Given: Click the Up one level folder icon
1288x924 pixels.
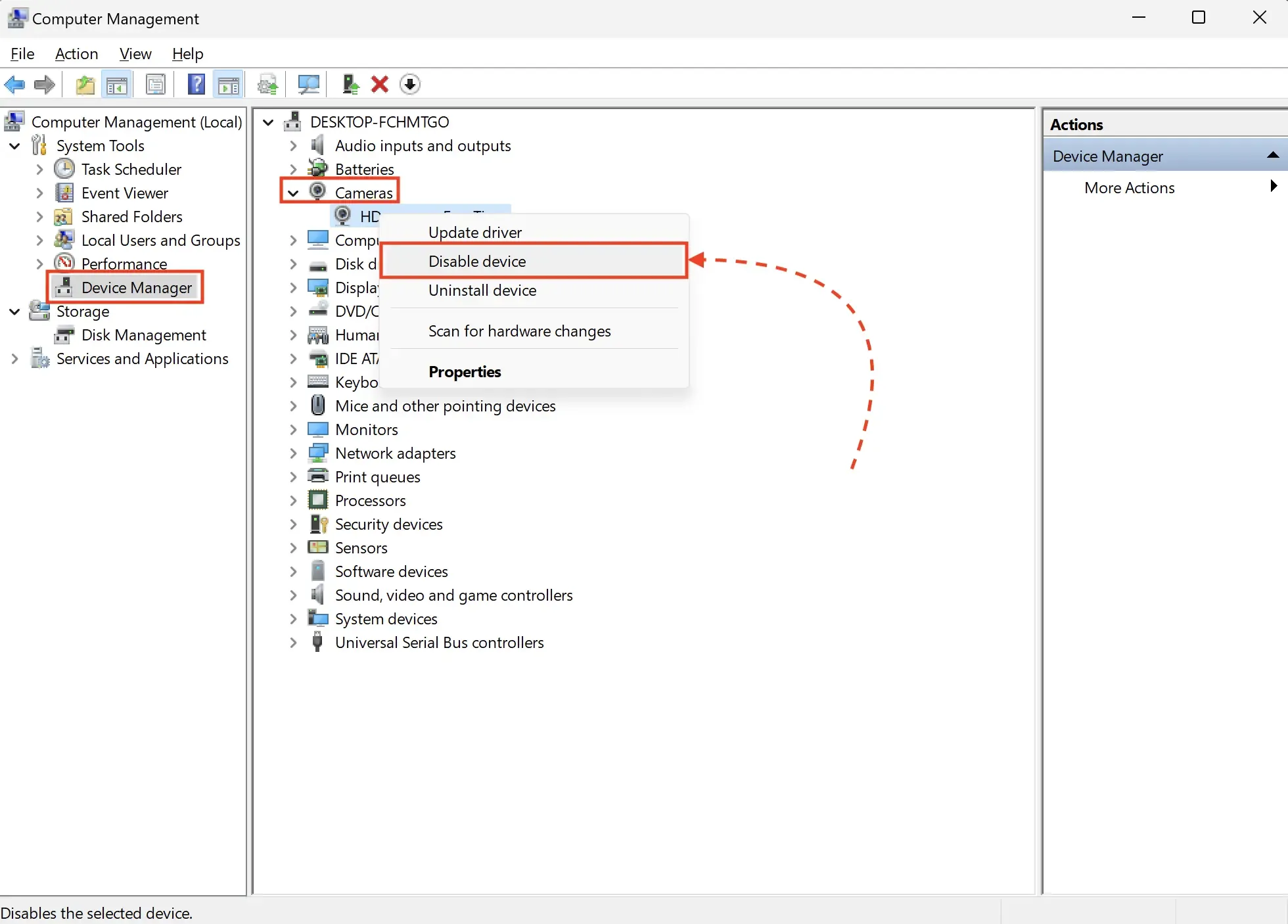Looking at the screenshot, I should (85, 84).
